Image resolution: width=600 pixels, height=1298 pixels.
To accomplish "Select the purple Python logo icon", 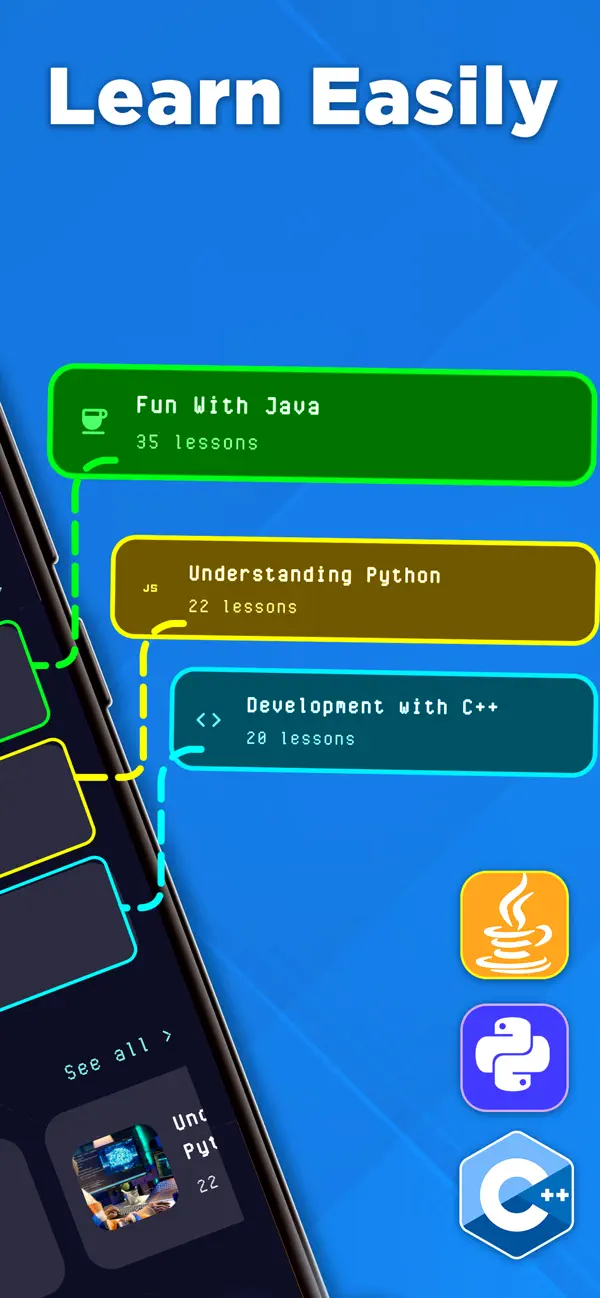I will click(514, 1058).
